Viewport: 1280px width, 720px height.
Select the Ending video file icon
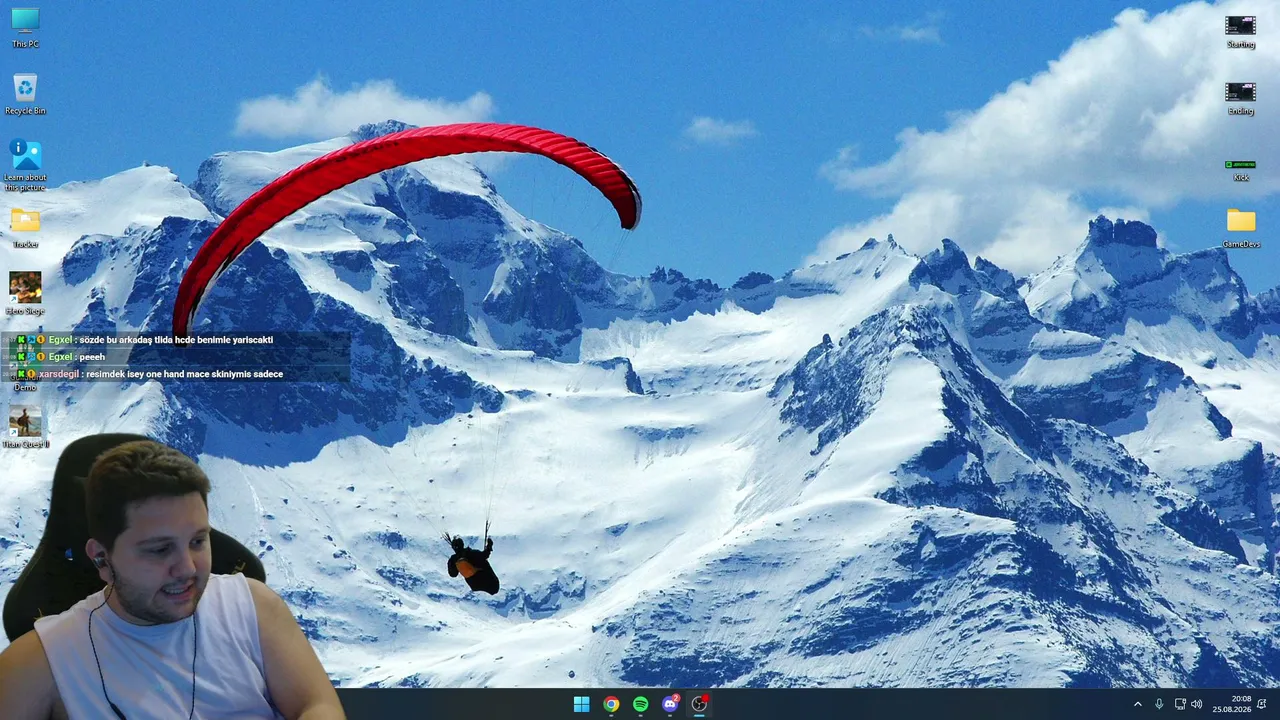tap(1241, 97)
